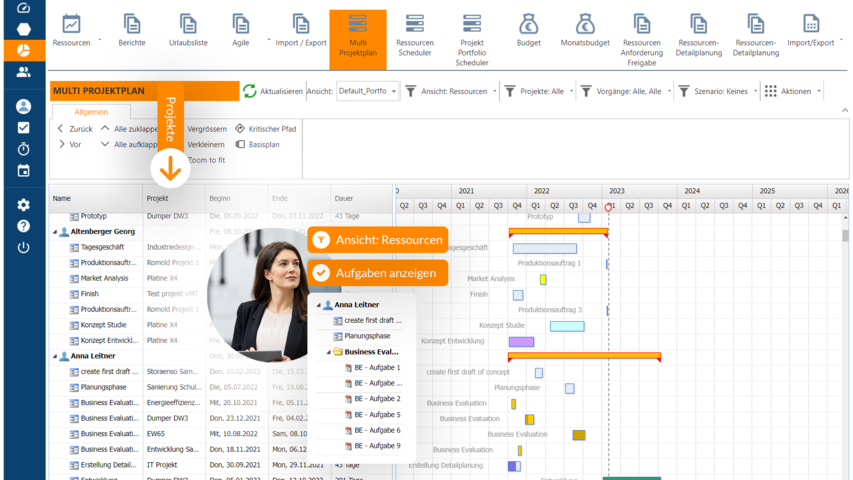
Task: Open the Berichte reports icon
Action: tap(131, 23)
